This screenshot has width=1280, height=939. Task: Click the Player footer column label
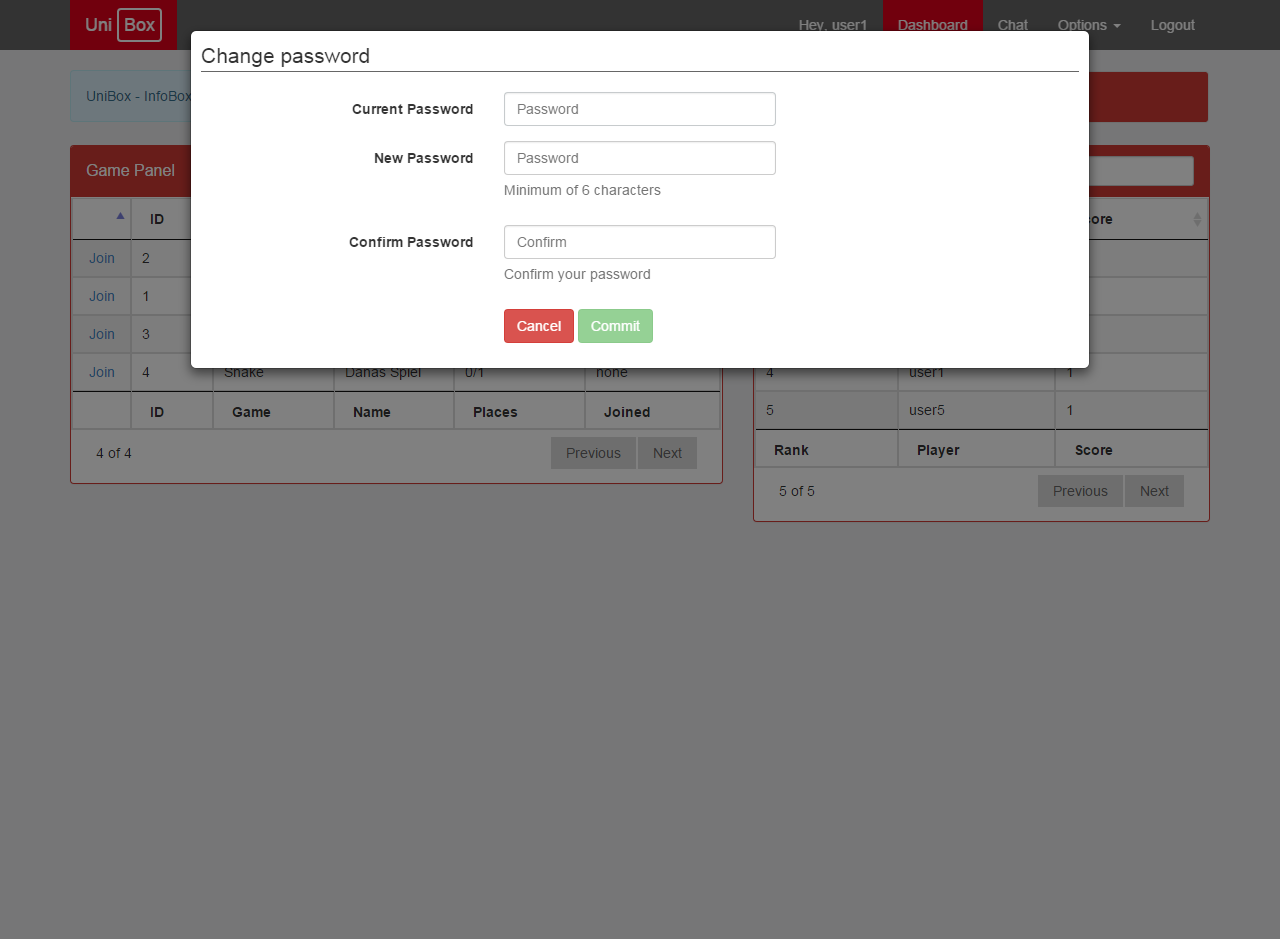click(938, 450)
